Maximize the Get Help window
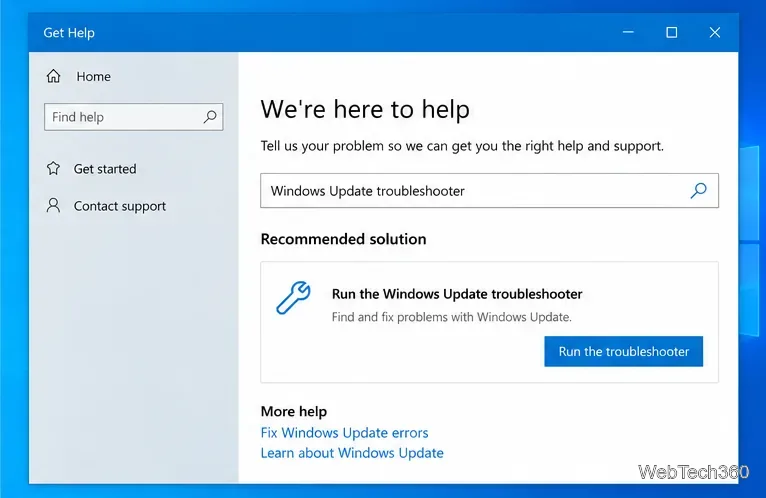Screen dimensions: 766x498 (x=672, y=32)
